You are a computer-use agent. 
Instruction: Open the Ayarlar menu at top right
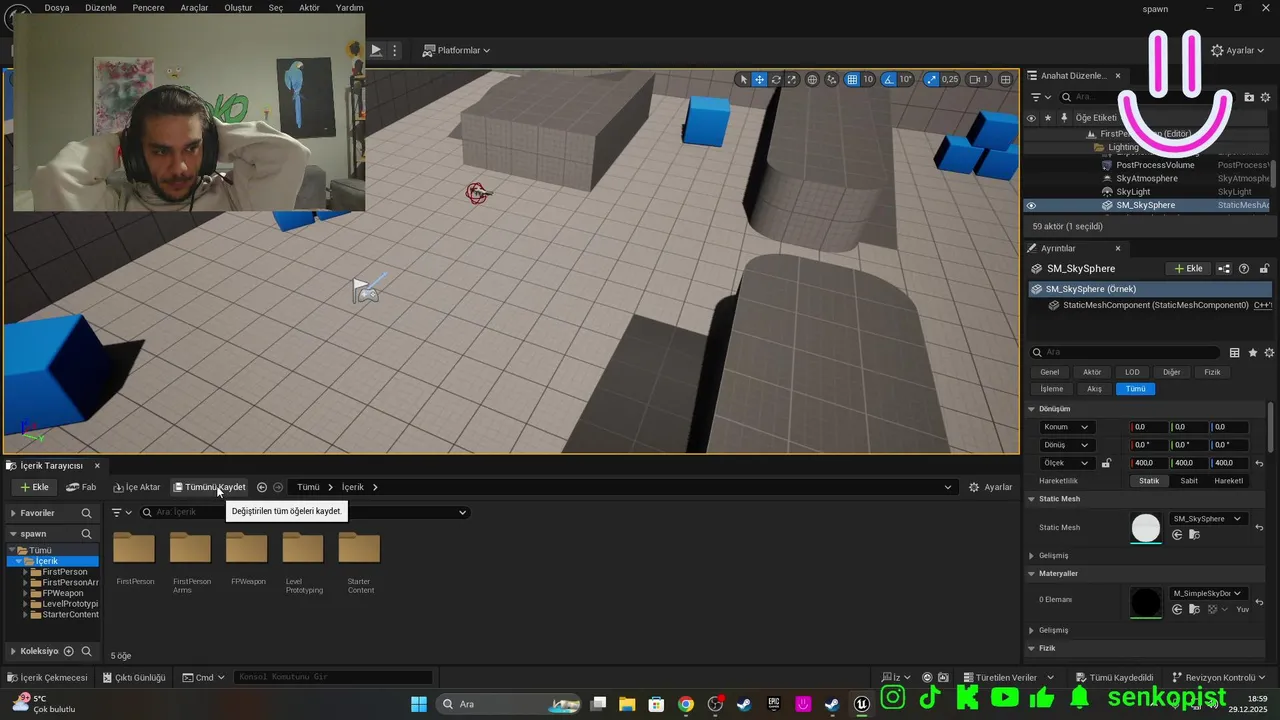pos(1238,50)
